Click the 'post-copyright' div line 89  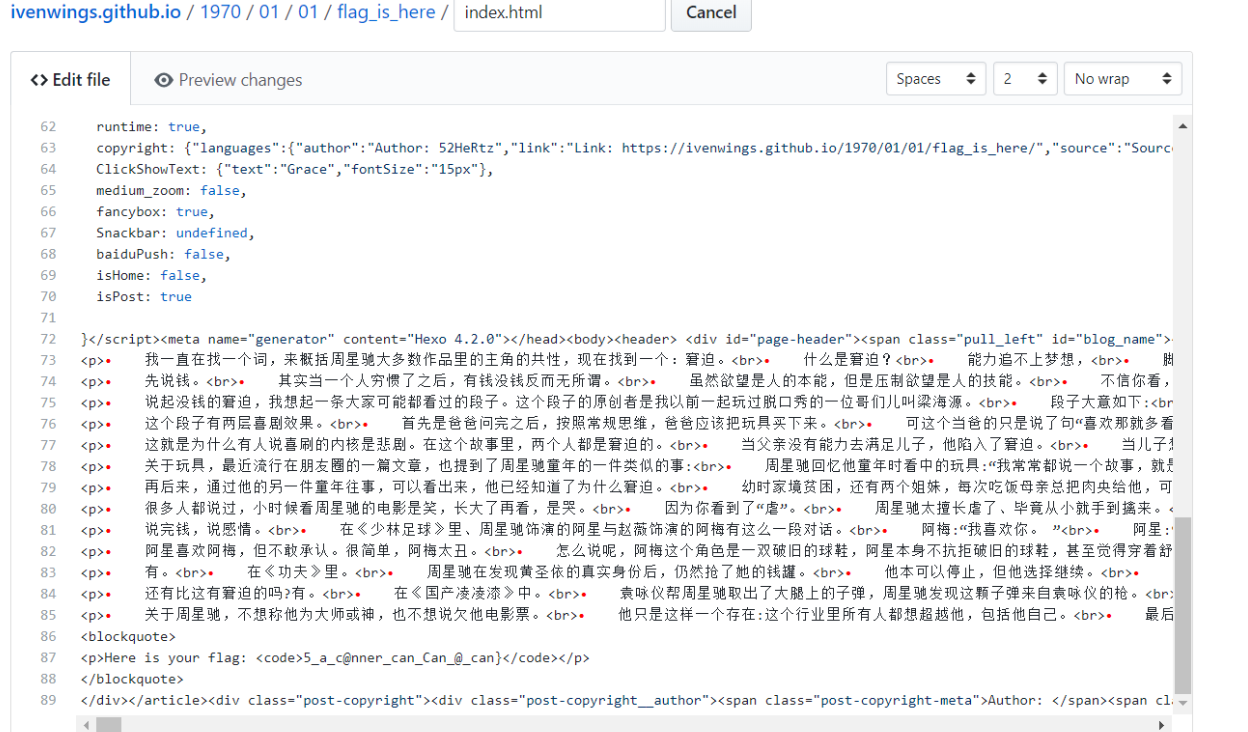[x=626, y=700]
